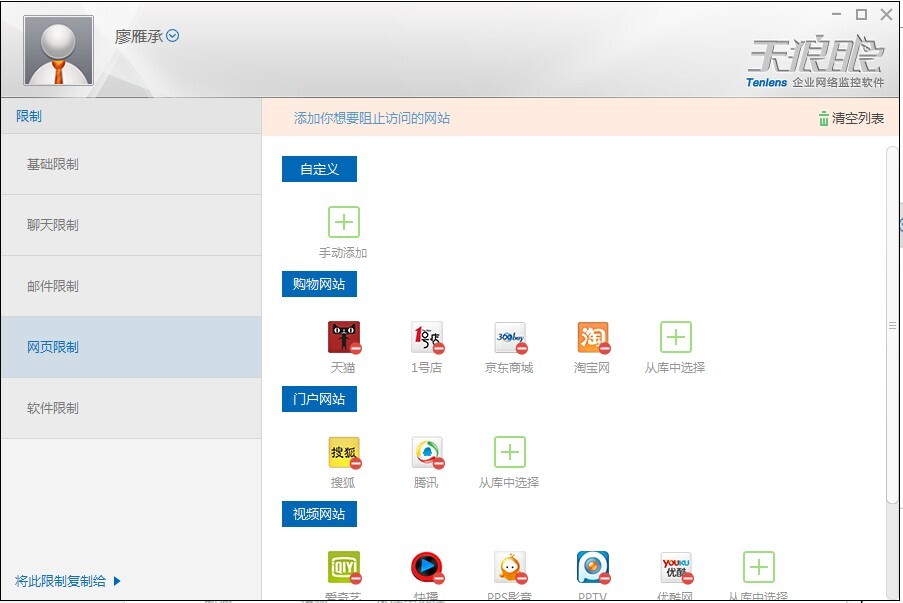Select the 天猫 website icon
The height and width of the screenshot is (603, 903).
tap(344, 337)
